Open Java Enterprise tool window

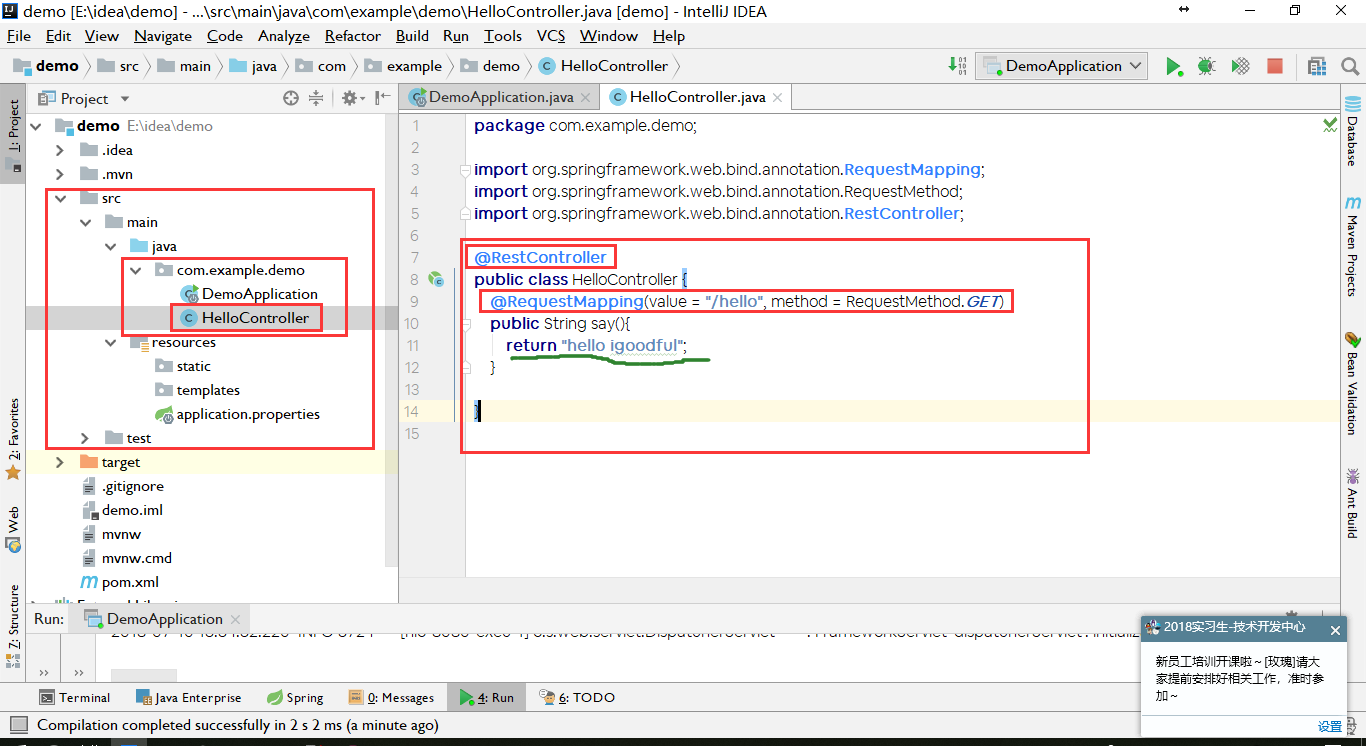pos(187,697)
